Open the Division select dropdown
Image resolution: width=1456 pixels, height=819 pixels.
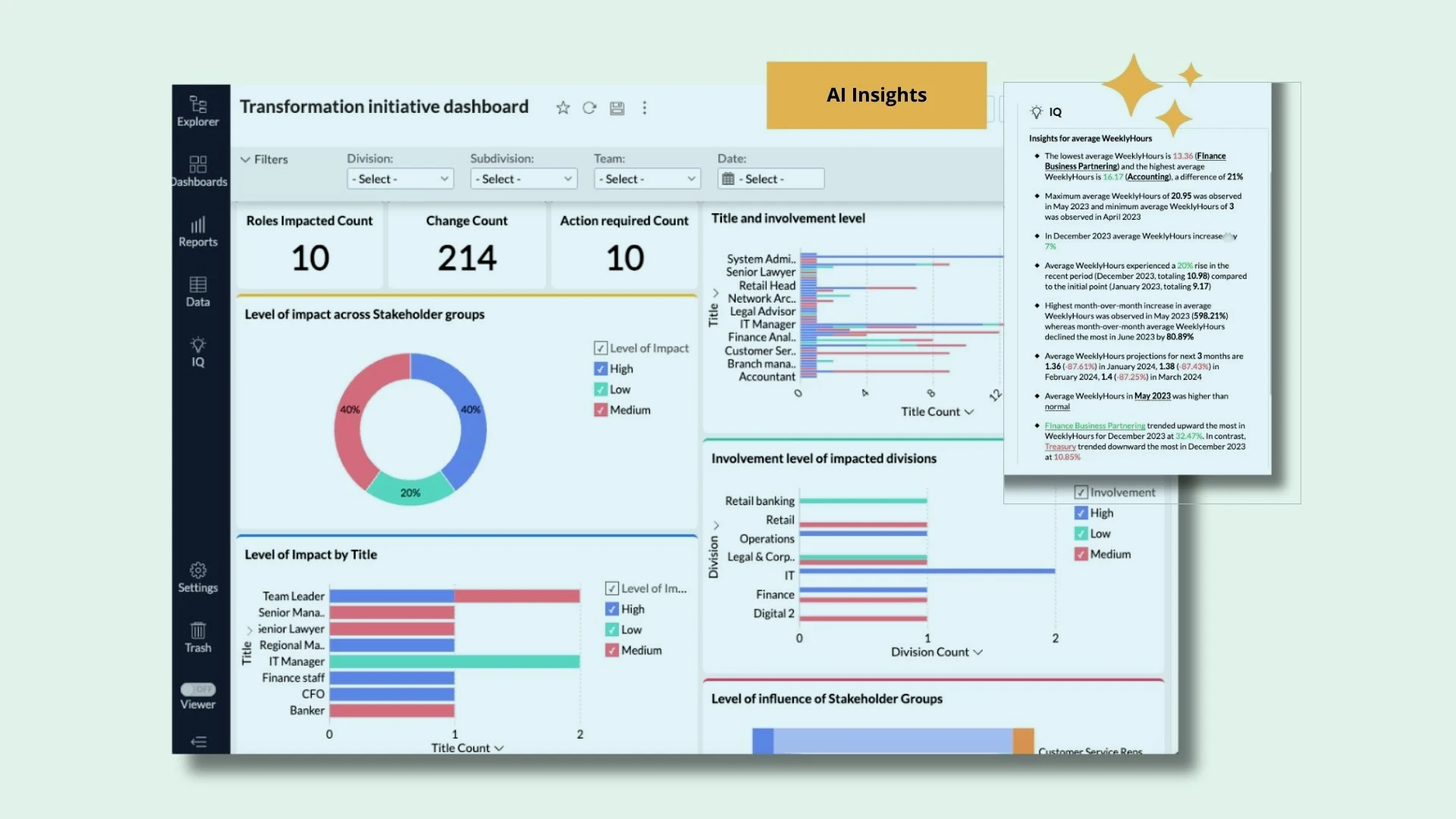400,178
